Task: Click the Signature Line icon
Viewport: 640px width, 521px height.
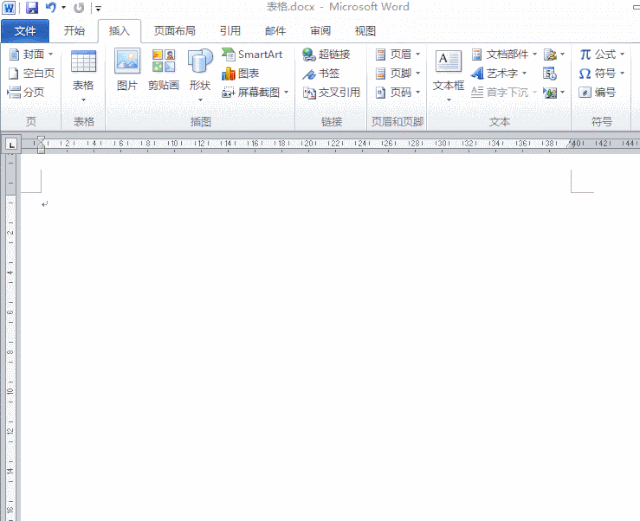Action: [x=550, y=54]
